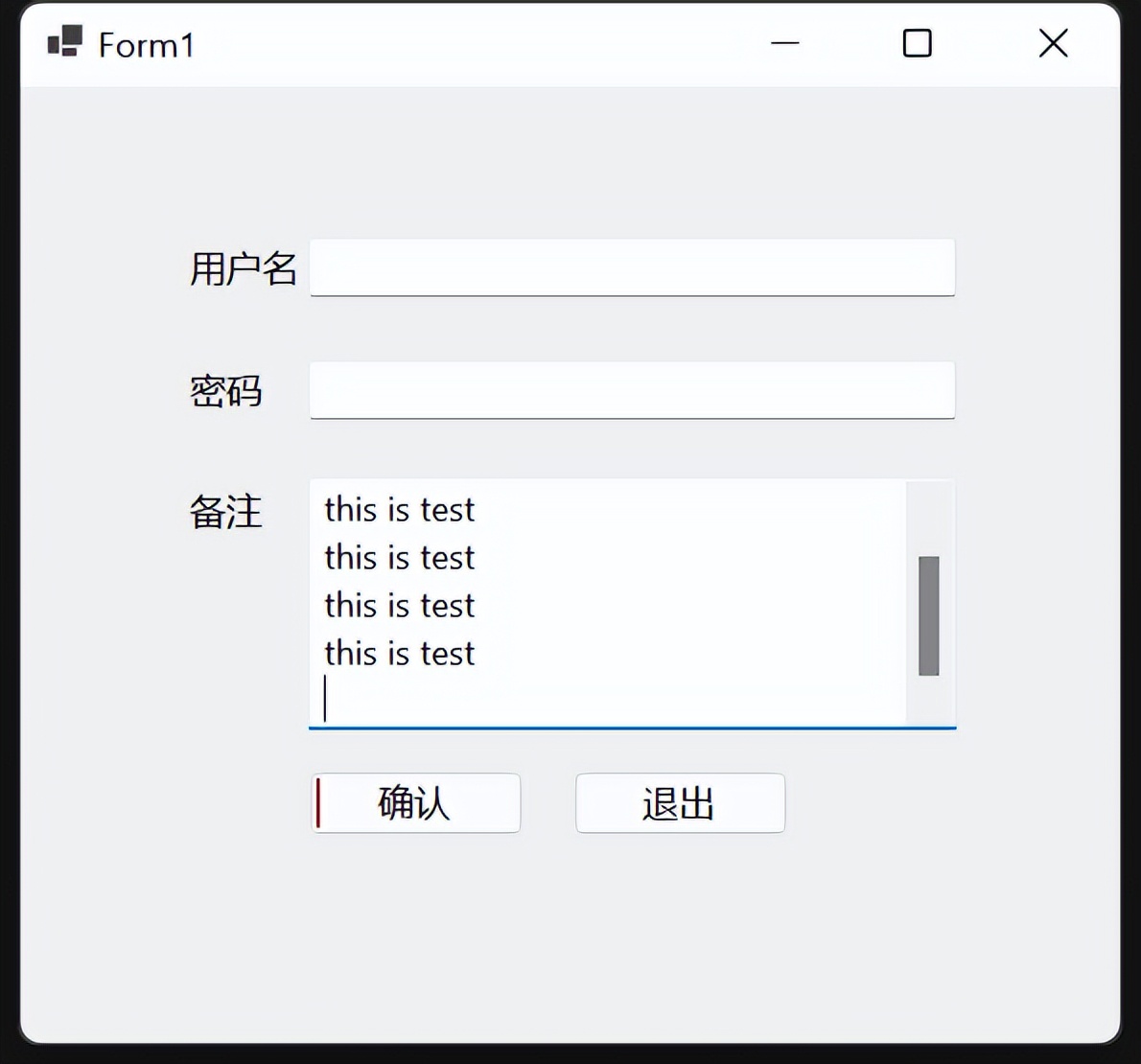Click the Form1 title text
The image size is (1141, 1064).
click(x=149, y=45)
